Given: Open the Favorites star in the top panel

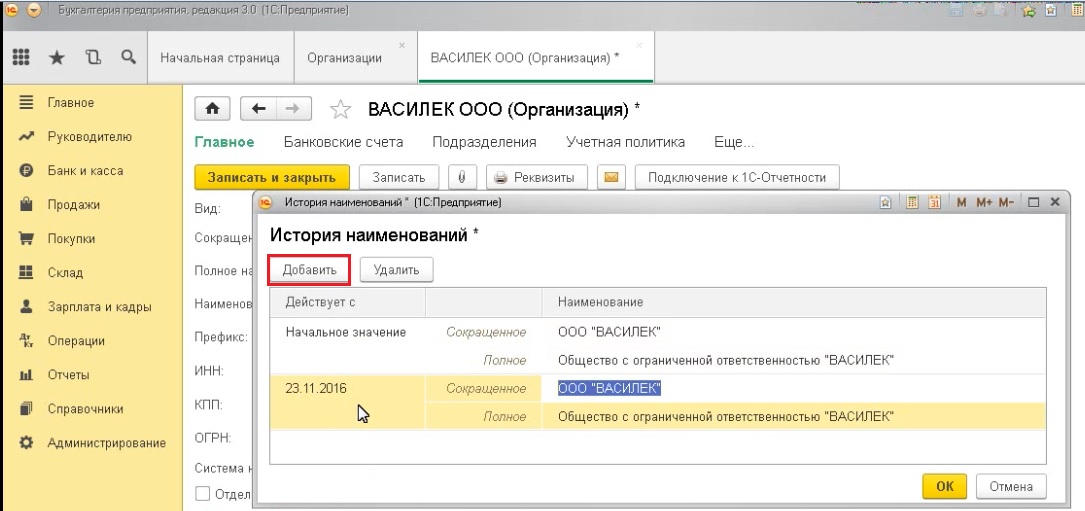Looking at the screenshot, I should [x=57, y=57].
